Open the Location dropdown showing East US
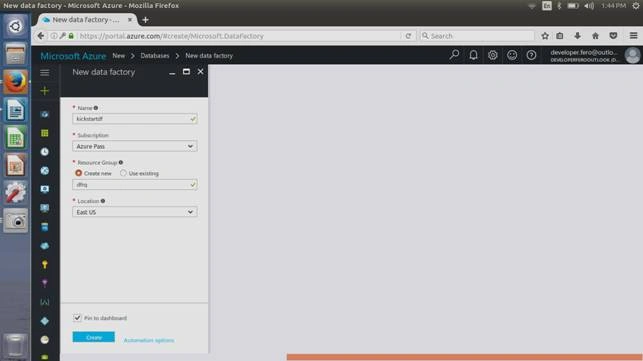The width and height of the screenshot is (643, 361). pyautogui.click(x=135, y=212)
